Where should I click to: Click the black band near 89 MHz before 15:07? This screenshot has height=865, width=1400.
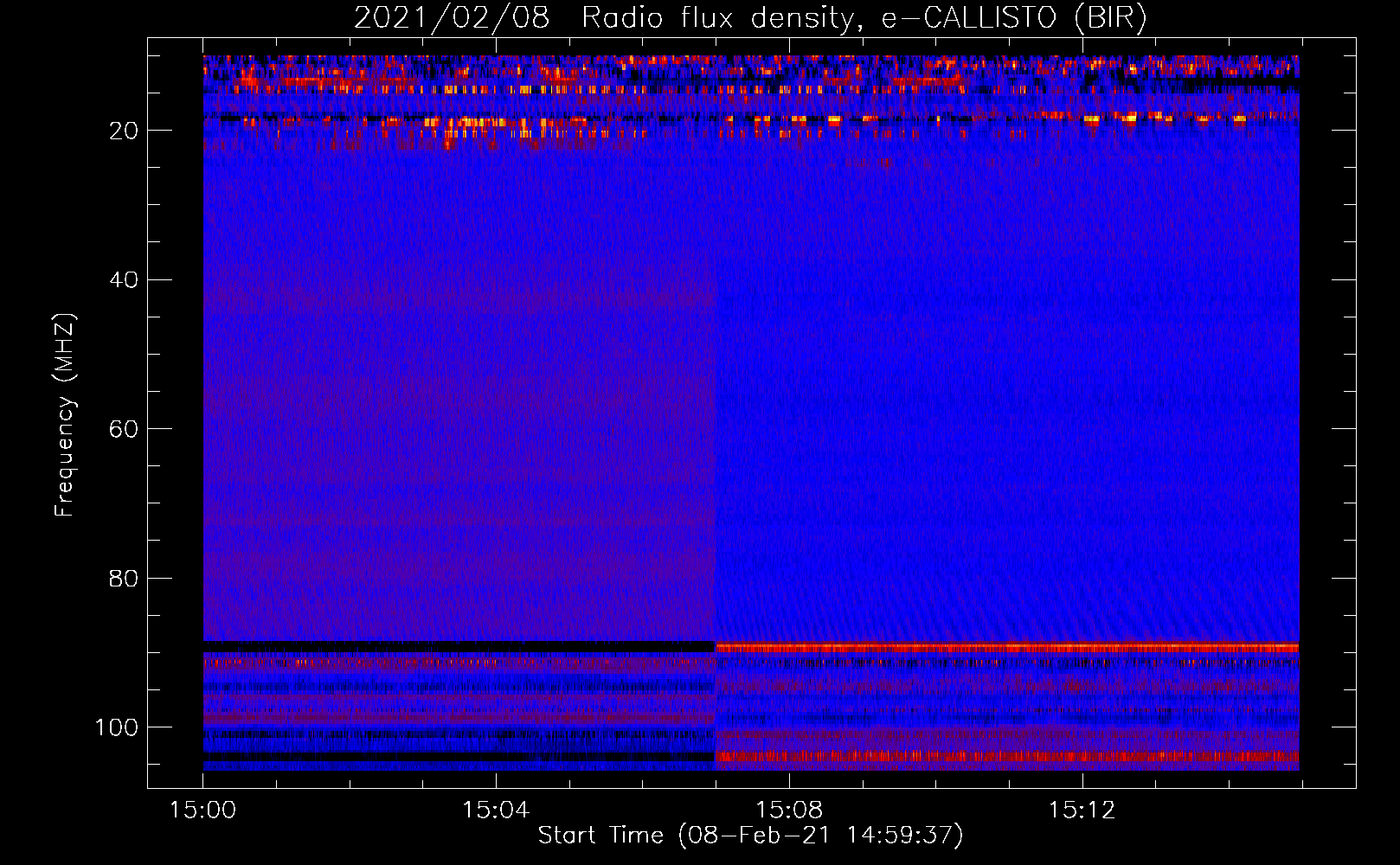coord(459,646)
